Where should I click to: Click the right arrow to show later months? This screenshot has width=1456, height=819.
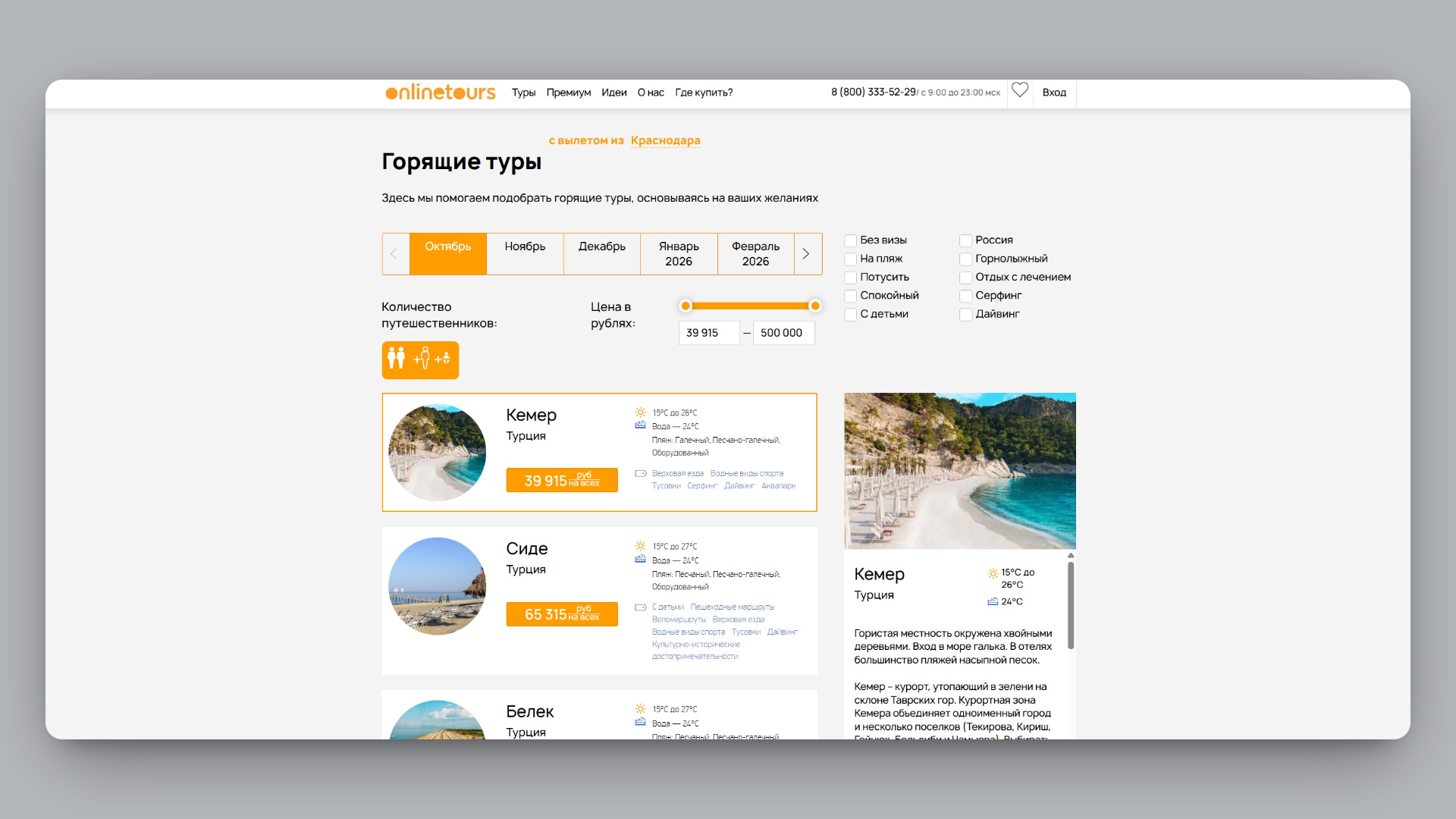806,254
